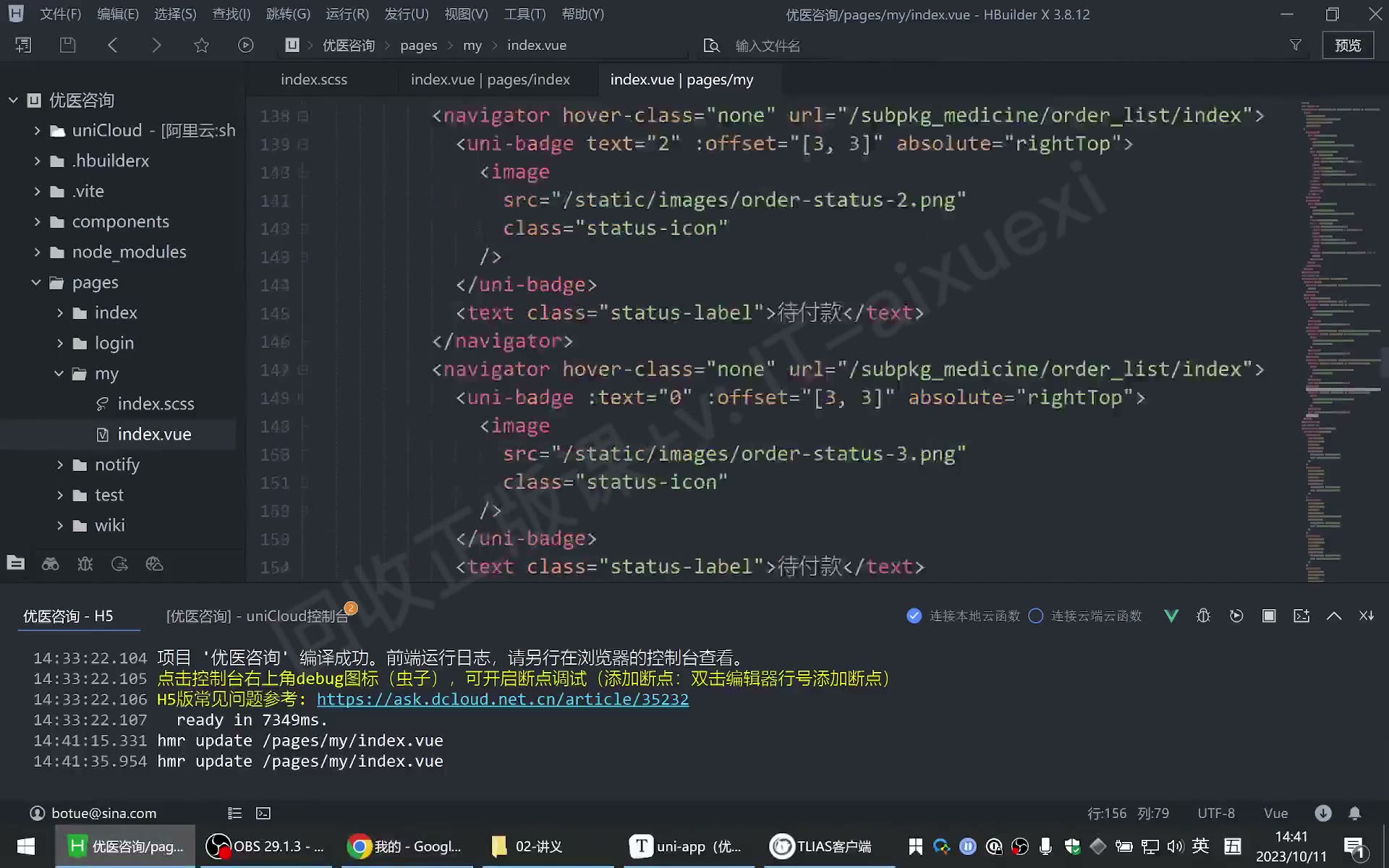
Task: Click the botue@sina.com account
Action: click(103, 813)
